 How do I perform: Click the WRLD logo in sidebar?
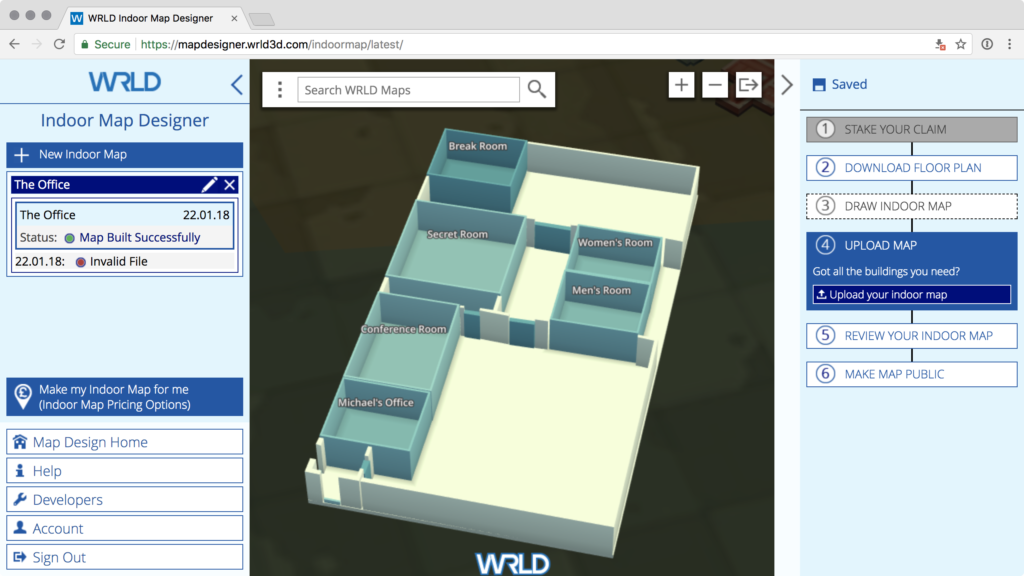125,82
